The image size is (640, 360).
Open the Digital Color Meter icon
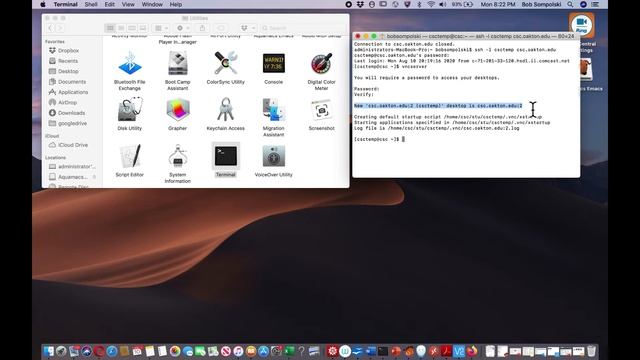point(321,64)
